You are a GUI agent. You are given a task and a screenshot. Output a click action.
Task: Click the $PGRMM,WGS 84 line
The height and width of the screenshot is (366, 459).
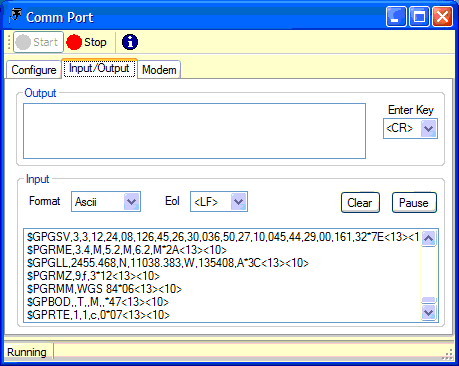click(104, 289)
